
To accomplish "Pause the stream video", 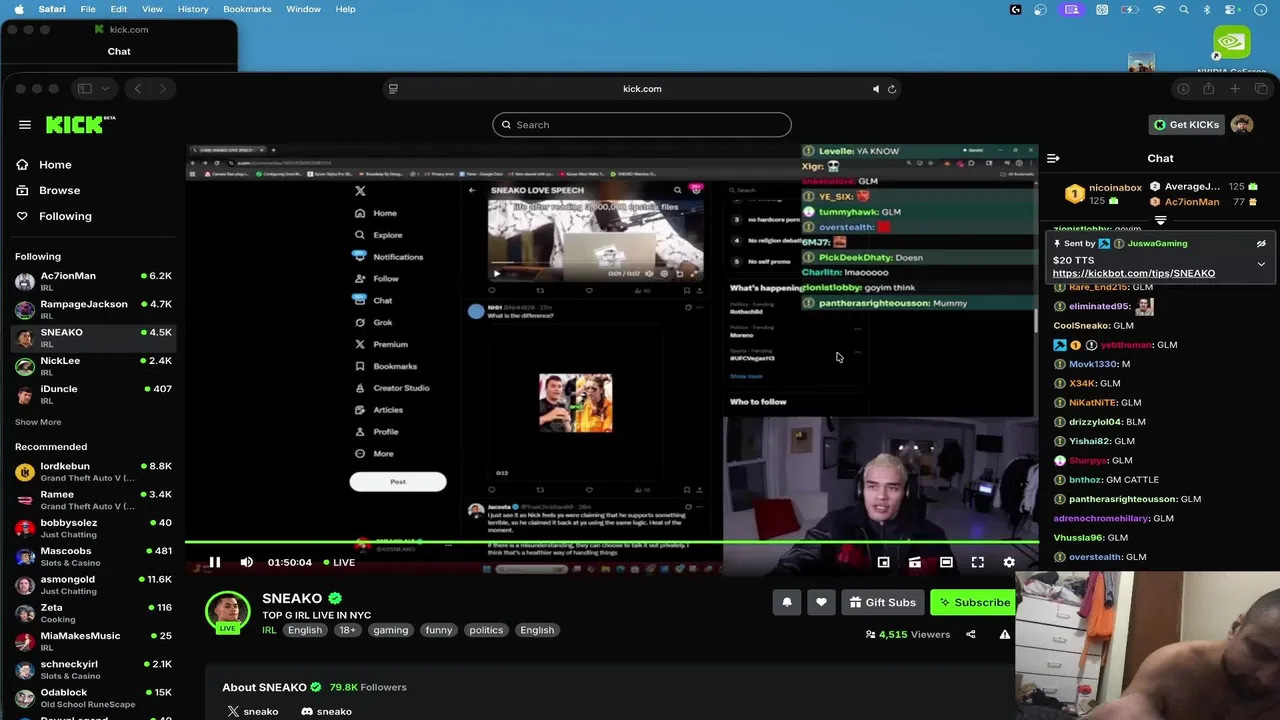I will tap(214, 562).
